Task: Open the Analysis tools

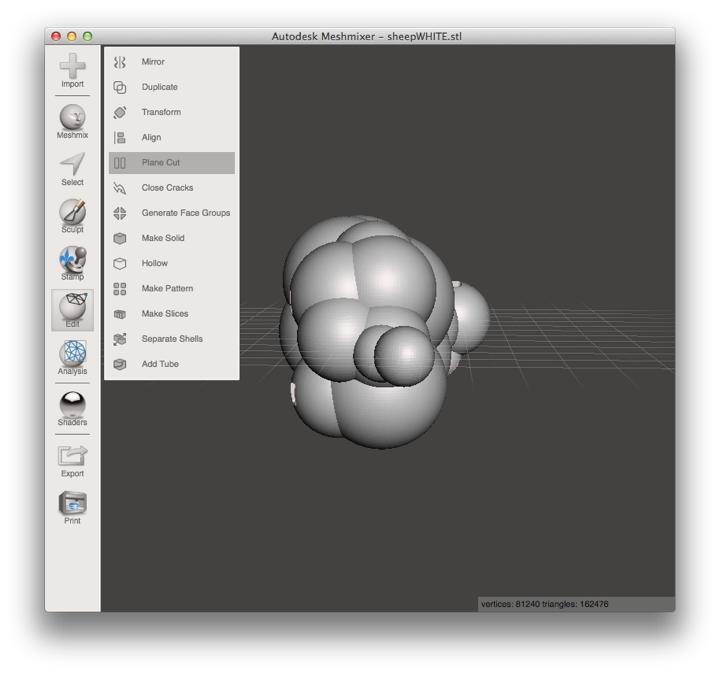Action: click(x=72, y=357)
